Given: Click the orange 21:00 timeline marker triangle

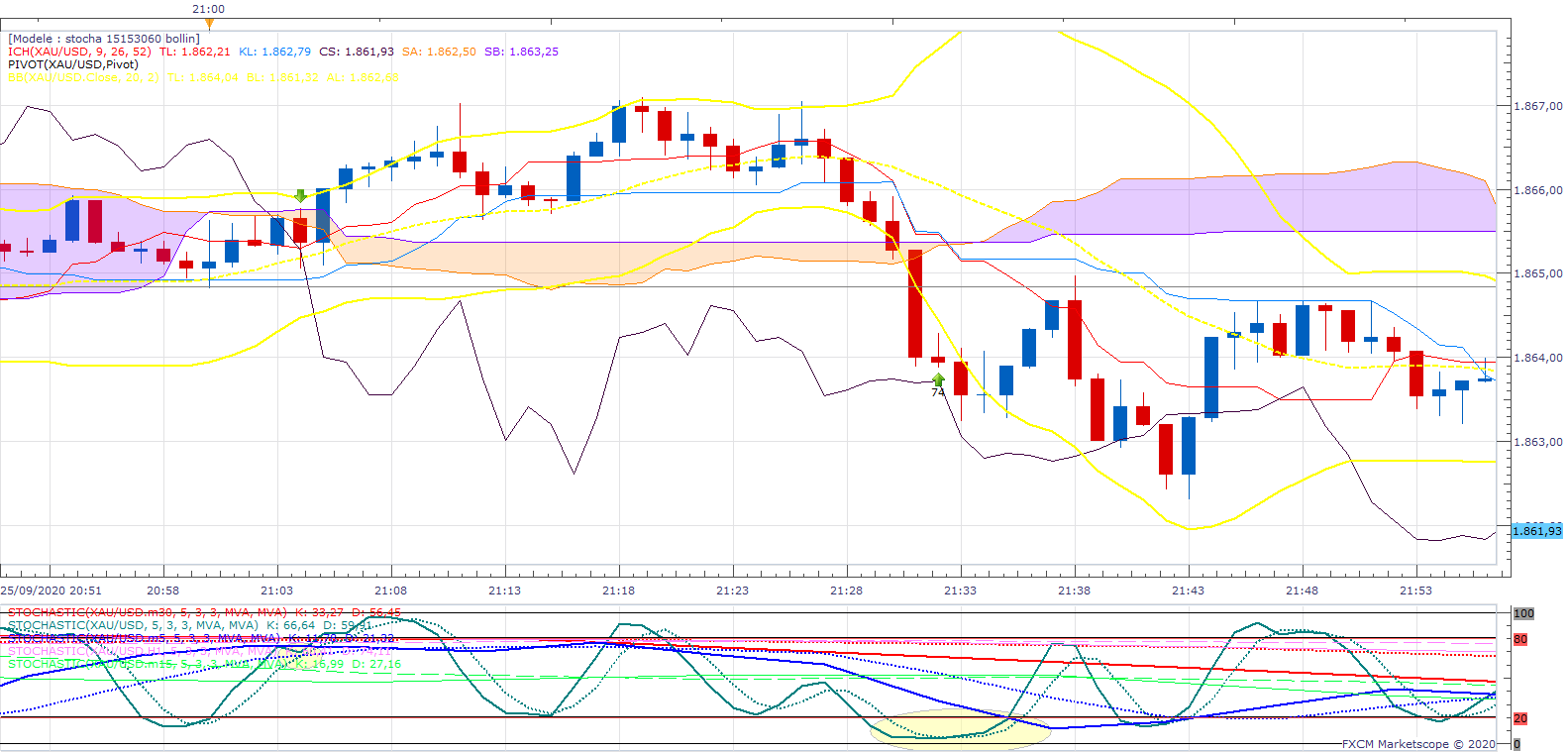Looking at the screenshot, I should coord(209,23).
